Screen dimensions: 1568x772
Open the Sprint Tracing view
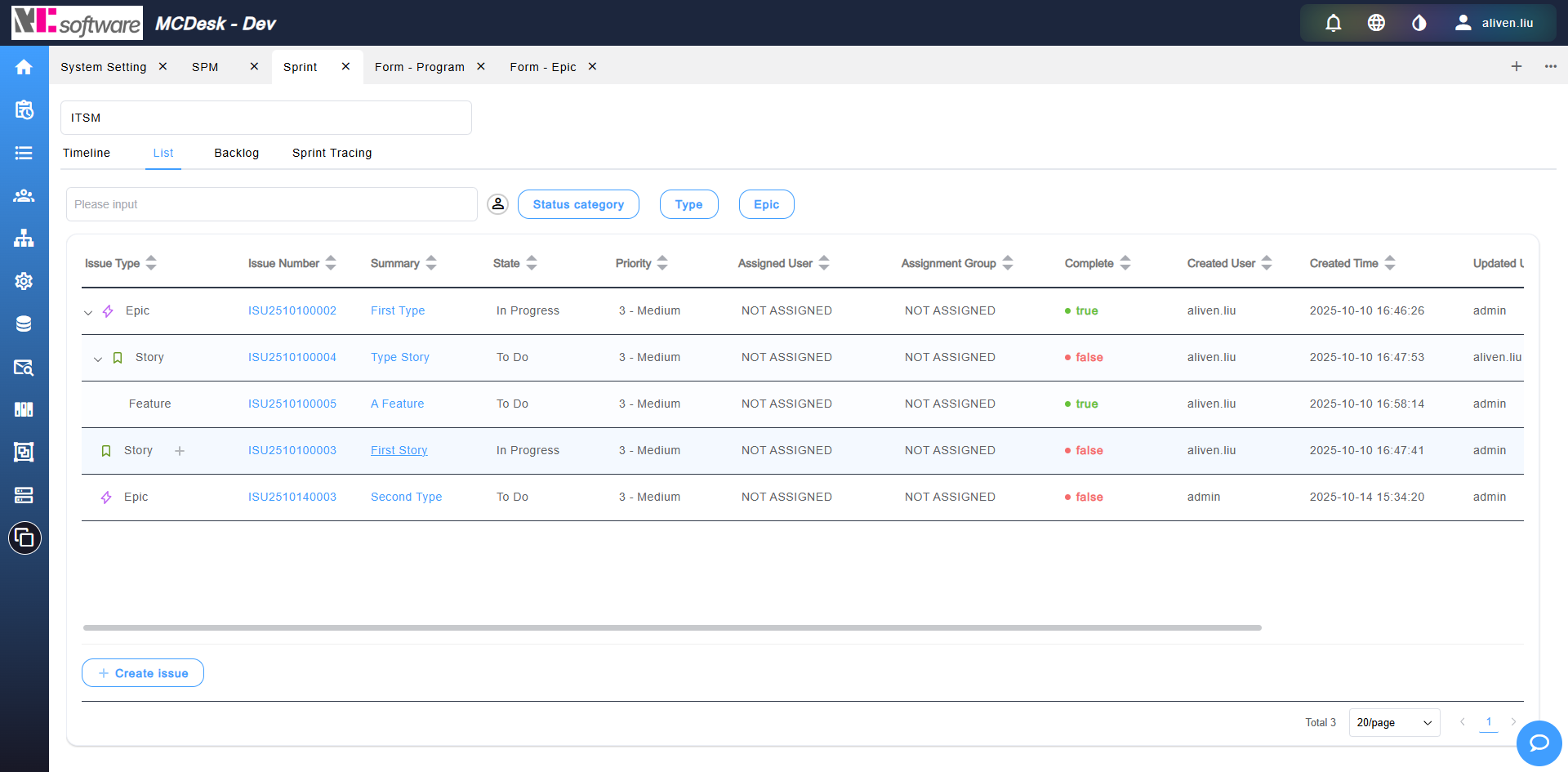332,153
